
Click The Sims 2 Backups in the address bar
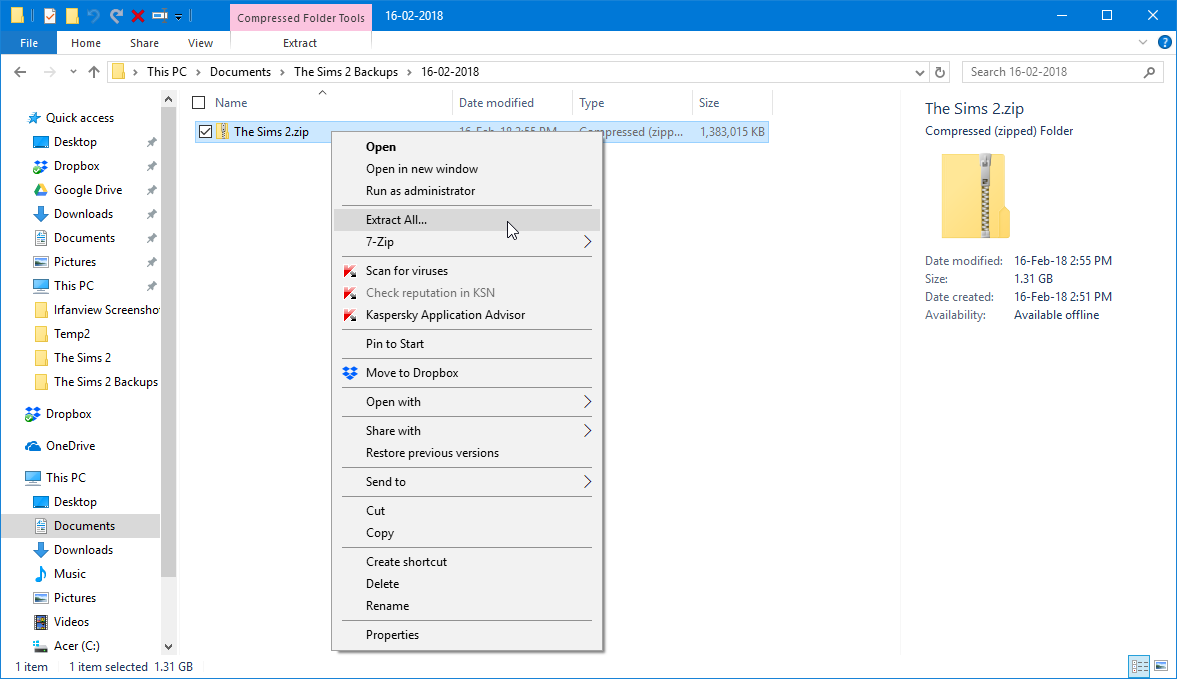(x=346, y=72)
